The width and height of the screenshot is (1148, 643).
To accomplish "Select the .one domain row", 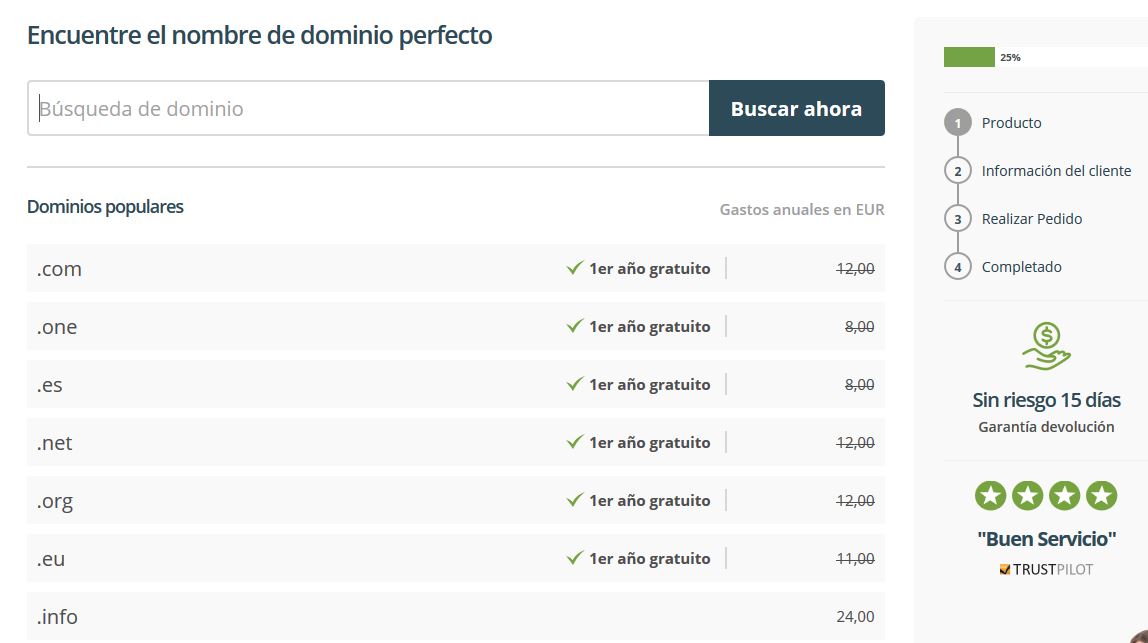I will click(455, 326).
